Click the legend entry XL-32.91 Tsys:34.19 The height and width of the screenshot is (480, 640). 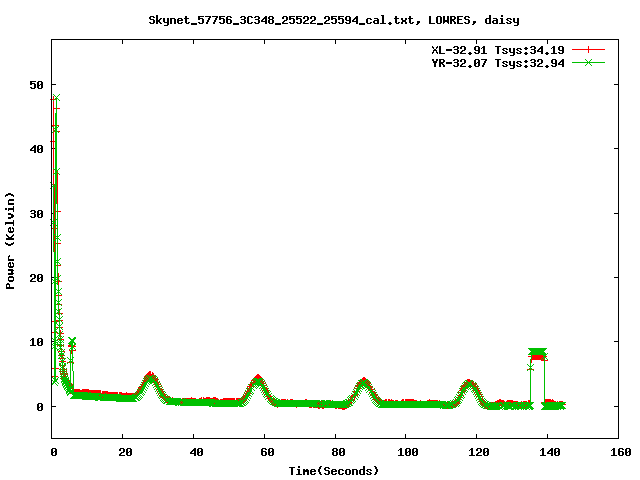click(498, 50)
